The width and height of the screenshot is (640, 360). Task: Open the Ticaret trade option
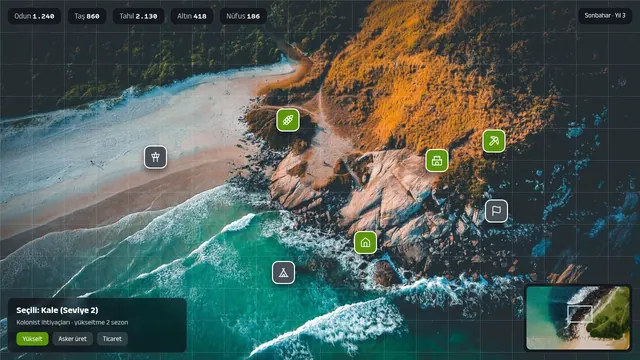[x=112, y=339]
